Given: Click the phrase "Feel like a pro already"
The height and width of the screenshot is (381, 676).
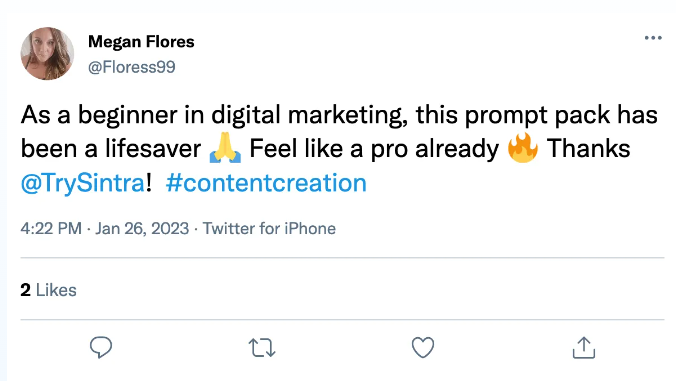Looking at the screenshot, I should pyautogui.click(x=374, y=150).
